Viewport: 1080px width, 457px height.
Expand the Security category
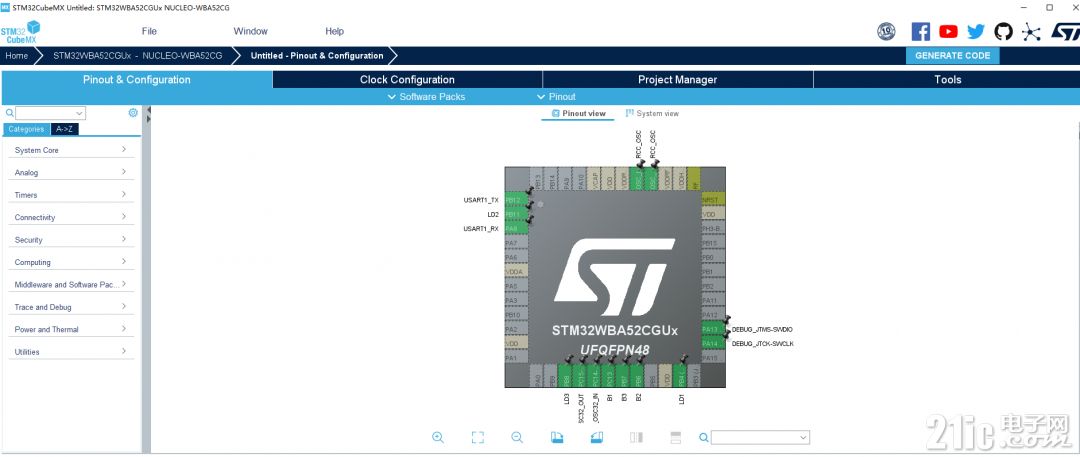(x=70, y=239)
